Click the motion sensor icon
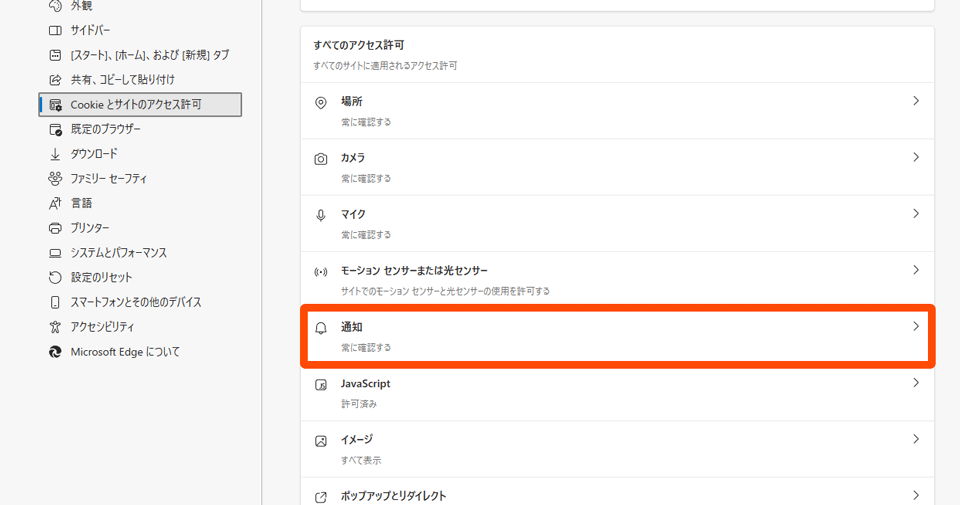The height and width of the screenshot is (505, 960). (x=321, y=272)
